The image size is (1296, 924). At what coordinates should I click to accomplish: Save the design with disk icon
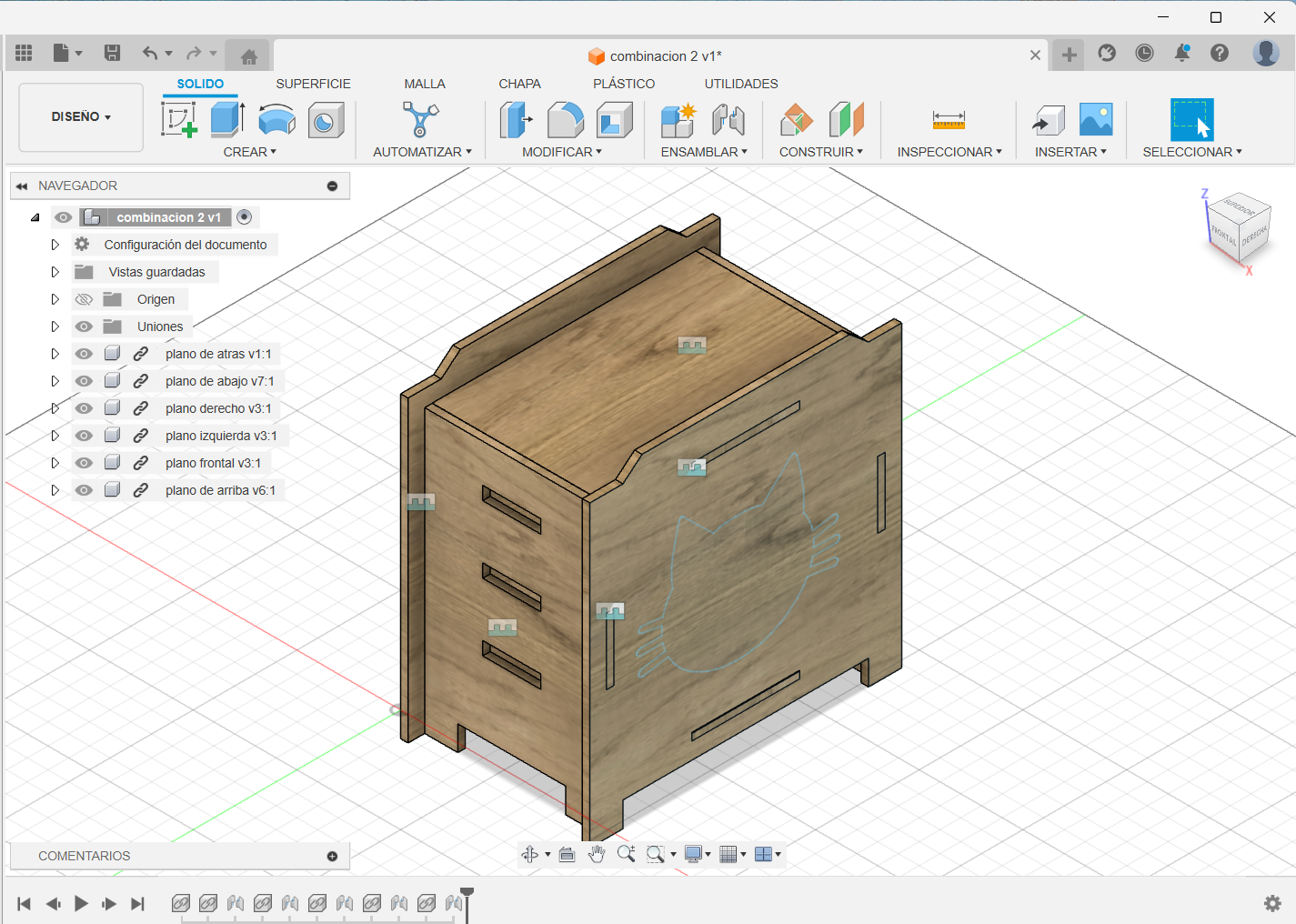(112, 53)
